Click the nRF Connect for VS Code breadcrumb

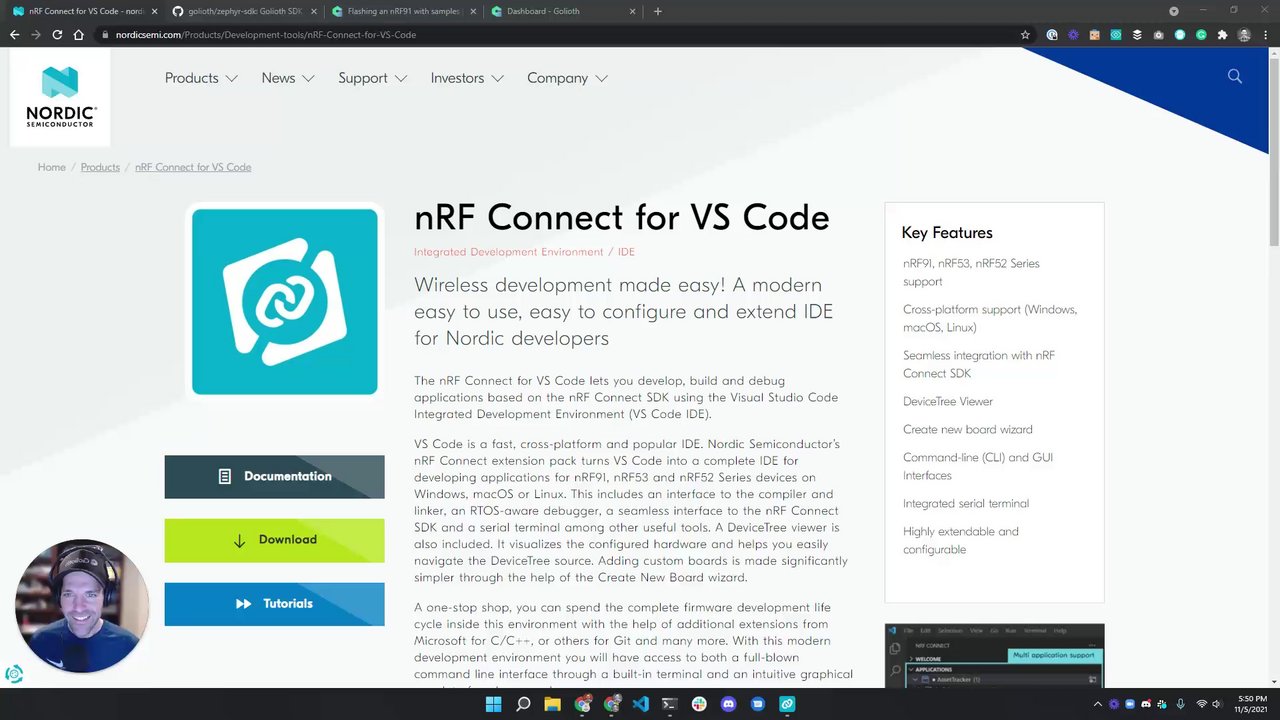tap(193, 167)
